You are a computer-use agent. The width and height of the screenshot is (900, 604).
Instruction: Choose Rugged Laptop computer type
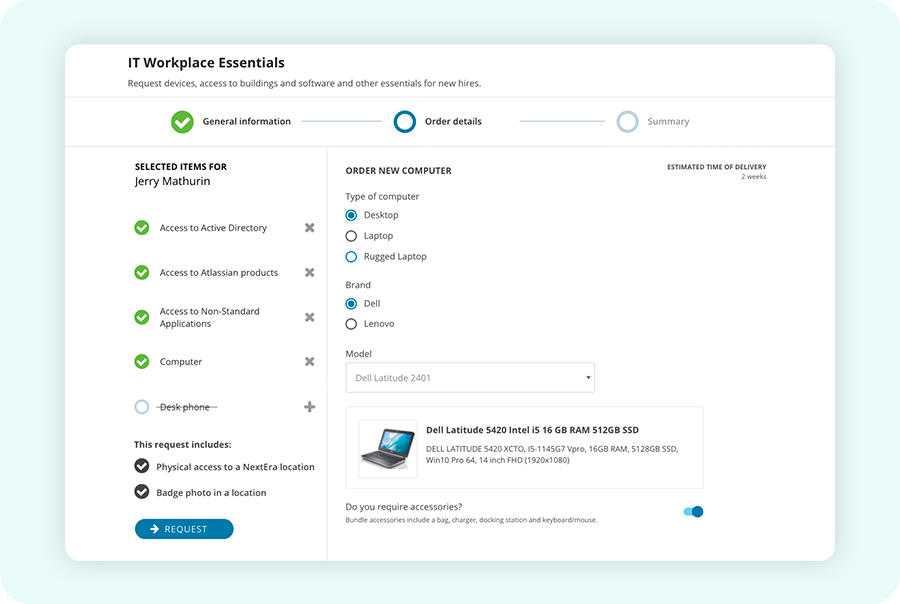(x=351, y=257)
